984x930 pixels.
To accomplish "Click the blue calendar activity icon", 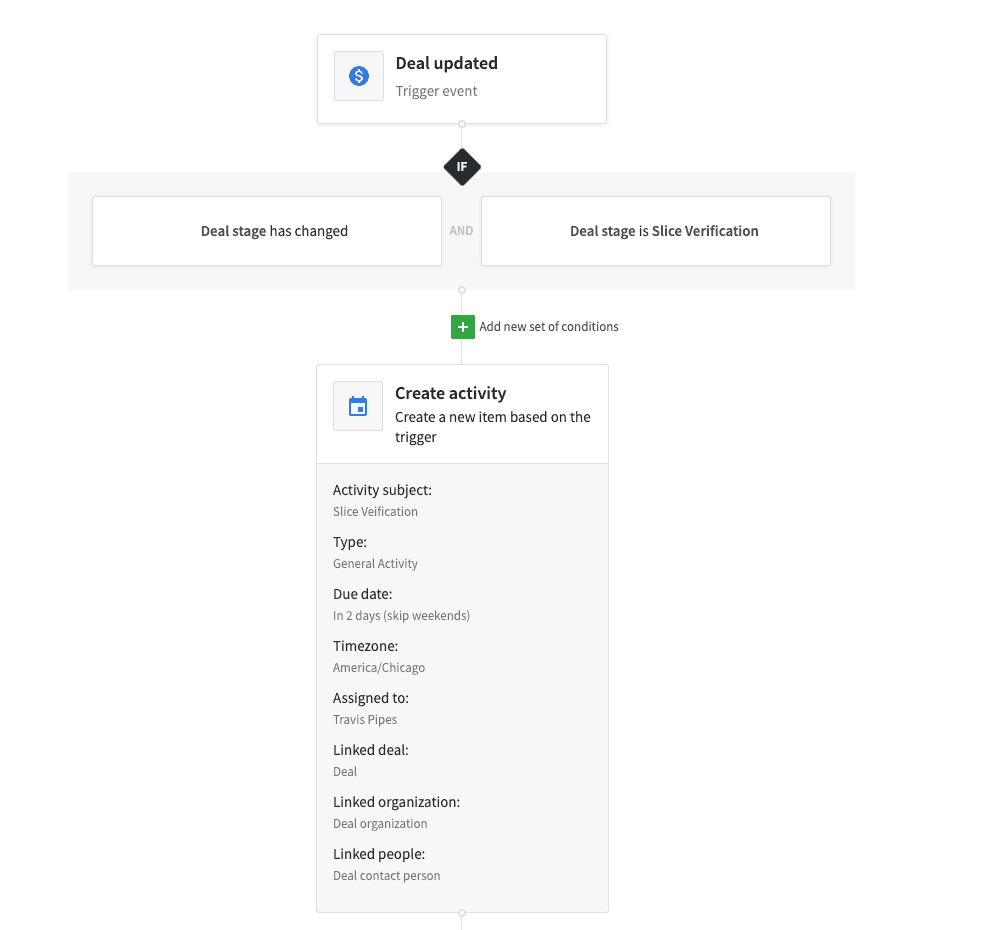I will tap(358, 406).
